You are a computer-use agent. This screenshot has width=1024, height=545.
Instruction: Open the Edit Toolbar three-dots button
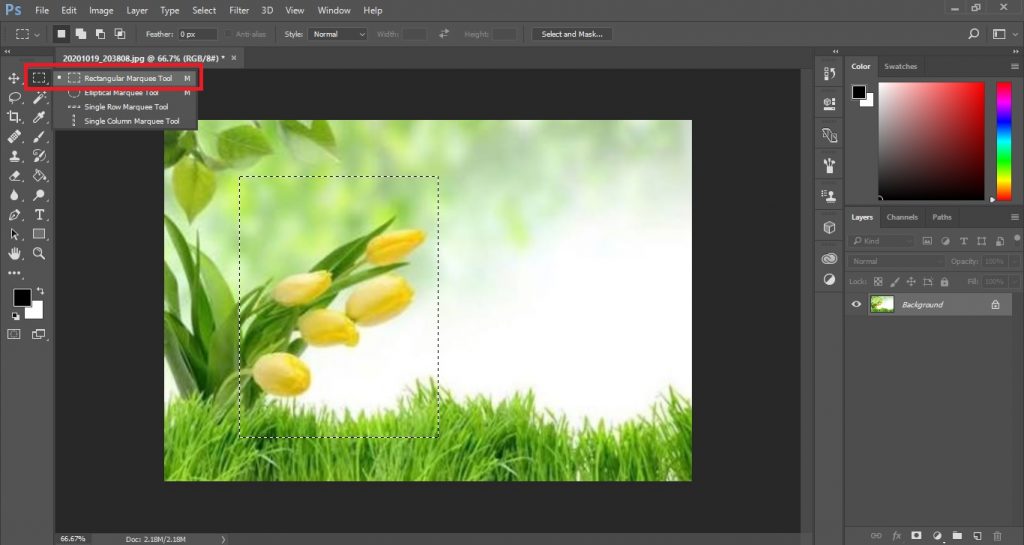[x=14, y=273]
